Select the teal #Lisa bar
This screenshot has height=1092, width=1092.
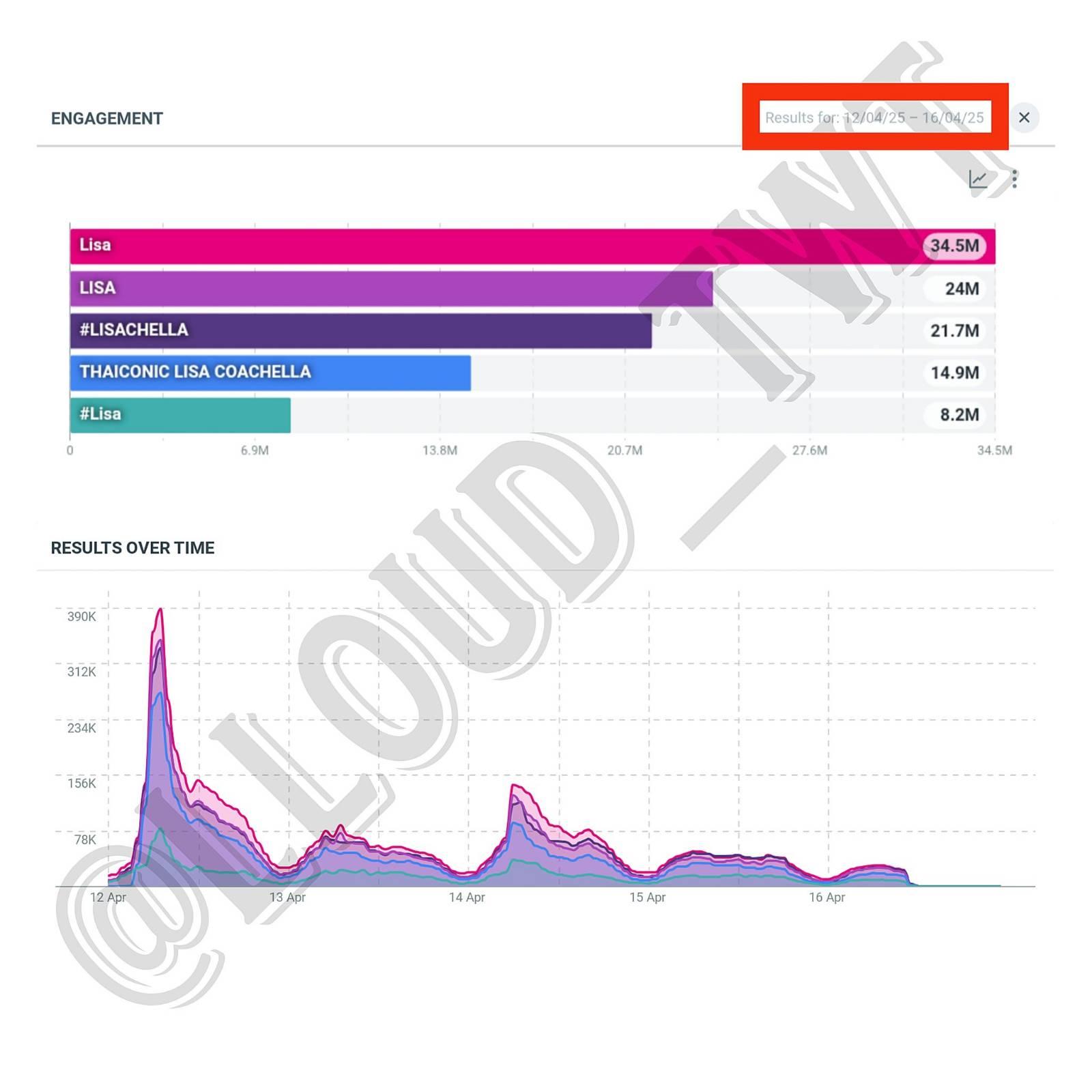click(x=180, y=415)
